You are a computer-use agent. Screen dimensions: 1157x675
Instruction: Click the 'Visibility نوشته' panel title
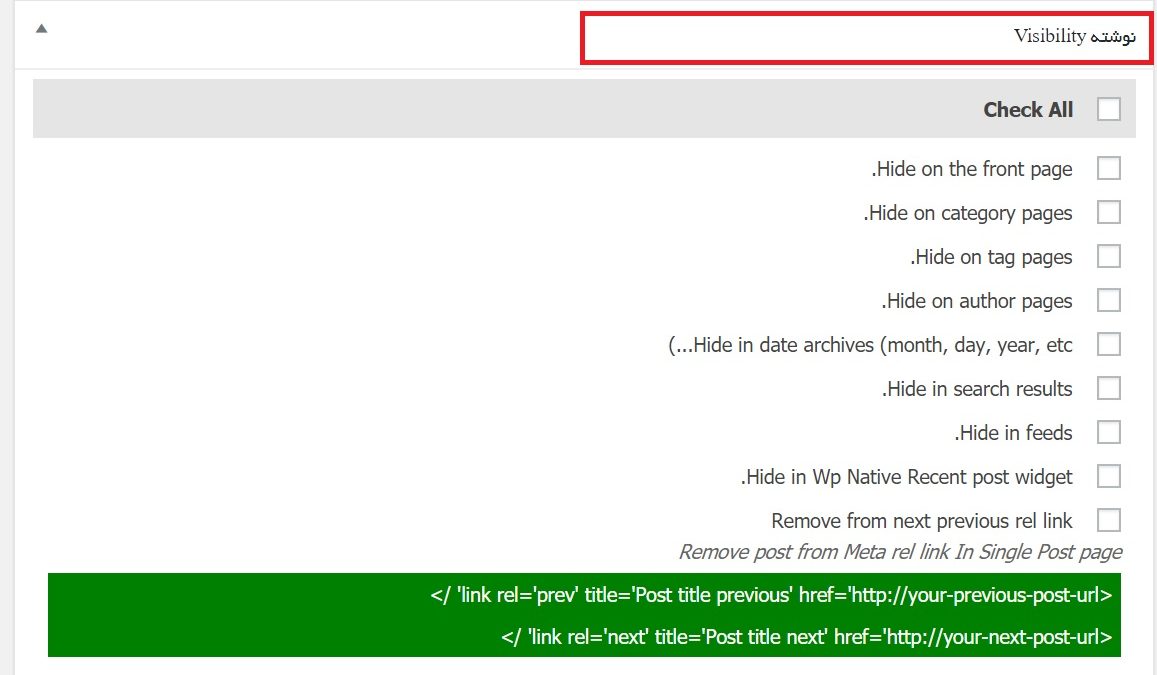1074,36
